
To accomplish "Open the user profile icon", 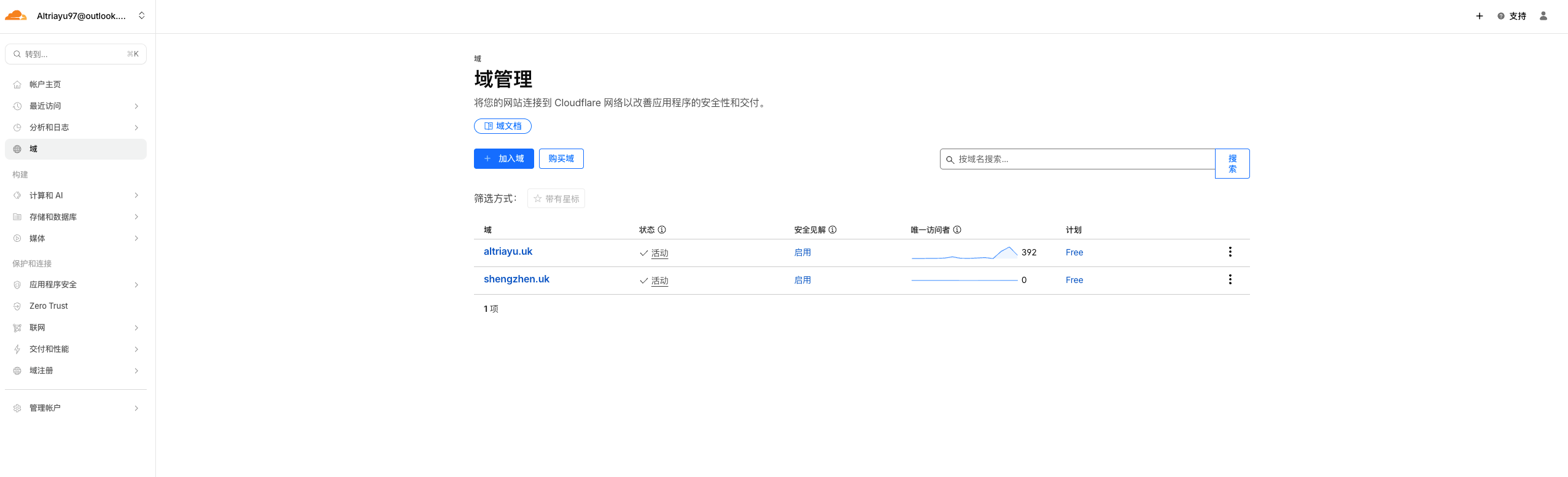I will click(x=1543, y=16).
